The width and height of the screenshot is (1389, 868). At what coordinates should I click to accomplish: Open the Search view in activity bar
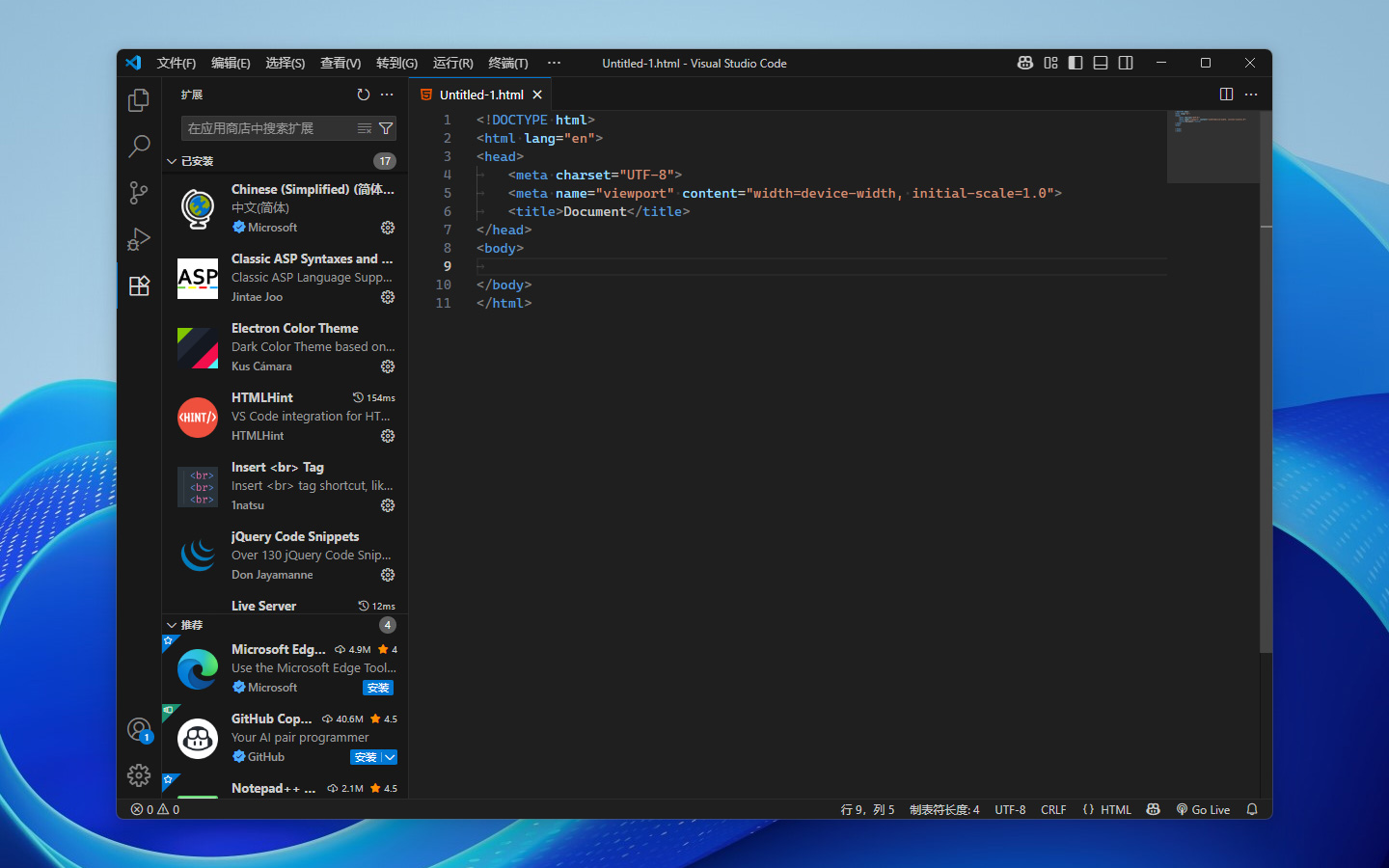point(139,147)
